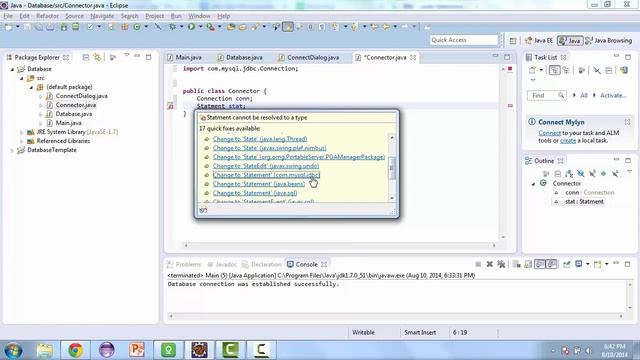Click Remove Launch in Console toolbar

point(489,264)
